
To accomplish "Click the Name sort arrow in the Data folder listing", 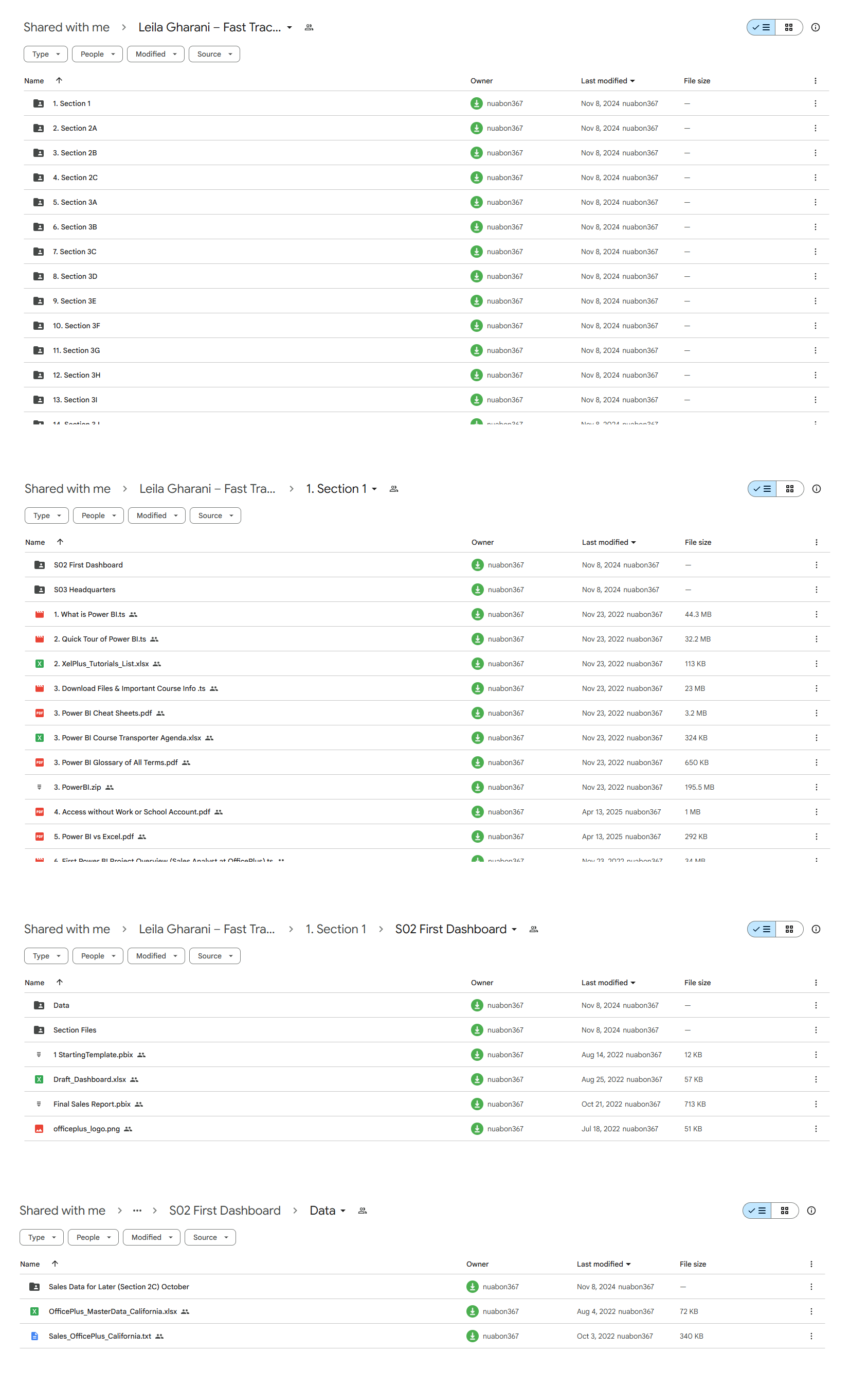I will pos(55,1264).
